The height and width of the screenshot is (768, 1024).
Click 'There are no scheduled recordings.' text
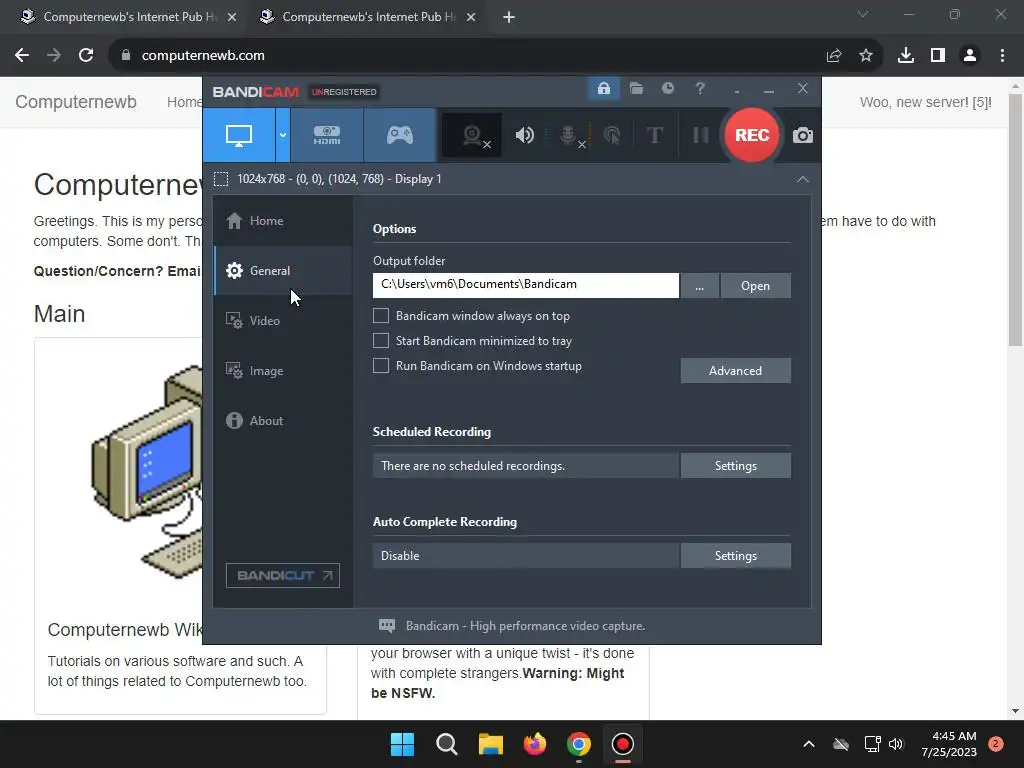[x=473, y=466]
